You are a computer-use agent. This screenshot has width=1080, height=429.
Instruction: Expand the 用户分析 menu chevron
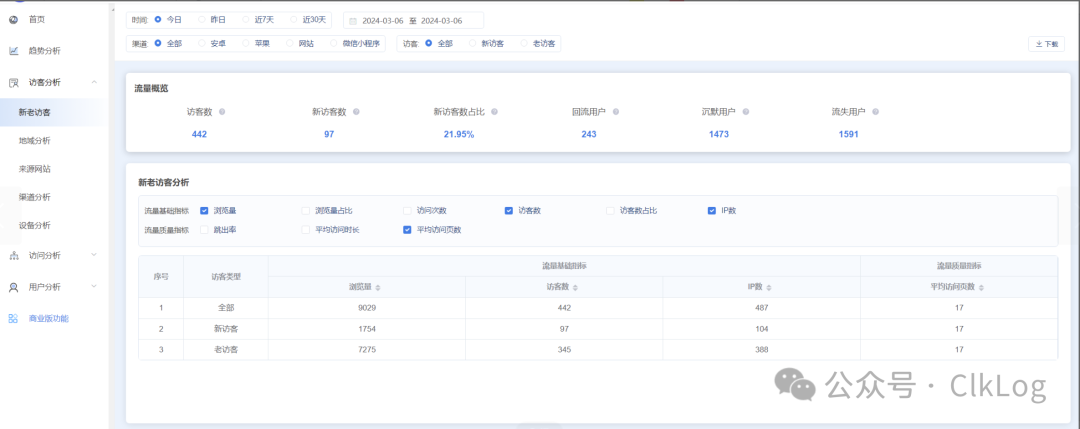pos(94,286)
